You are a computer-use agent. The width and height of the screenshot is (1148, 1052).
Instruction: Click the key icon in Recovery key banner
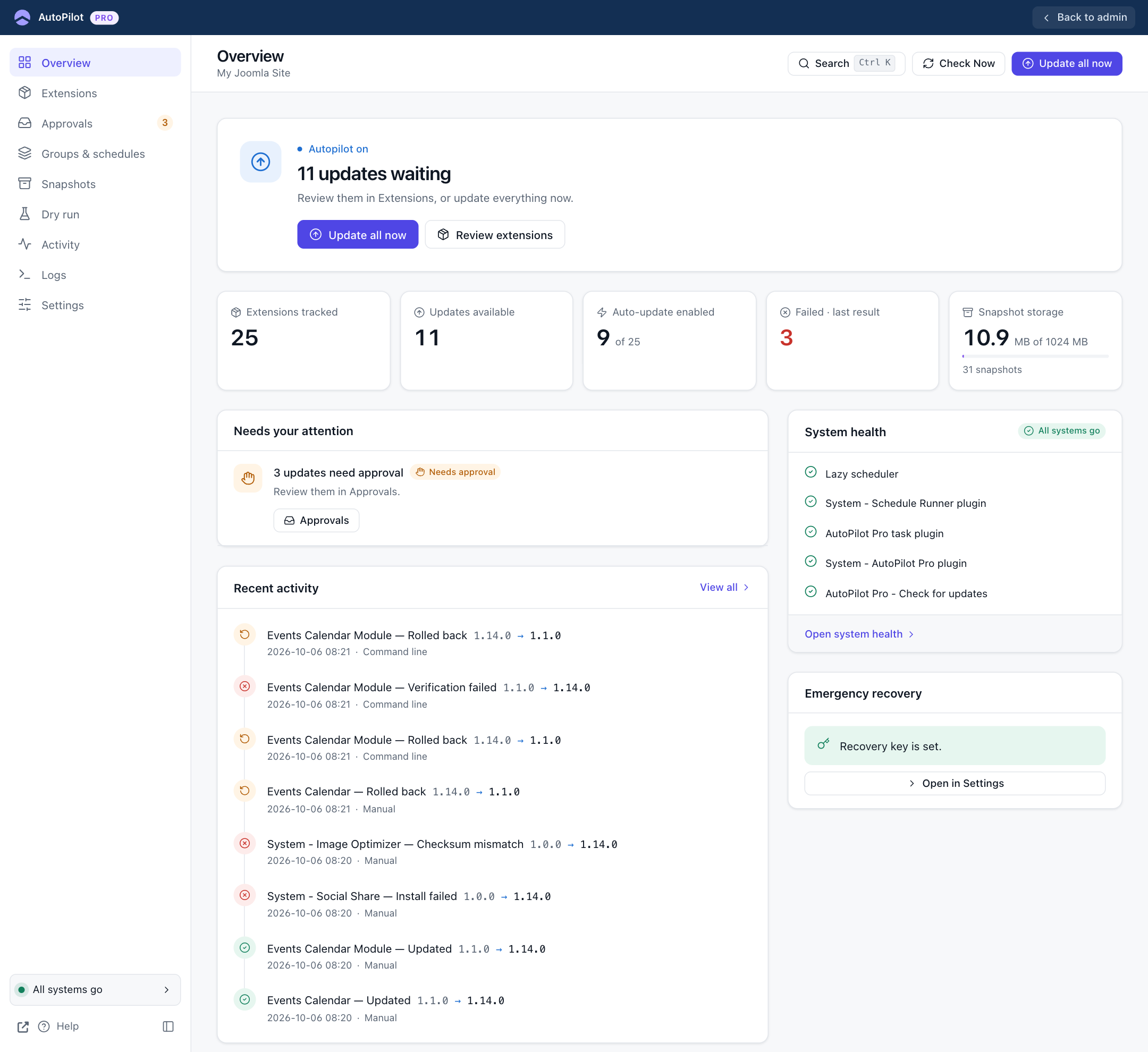(823, 744)
